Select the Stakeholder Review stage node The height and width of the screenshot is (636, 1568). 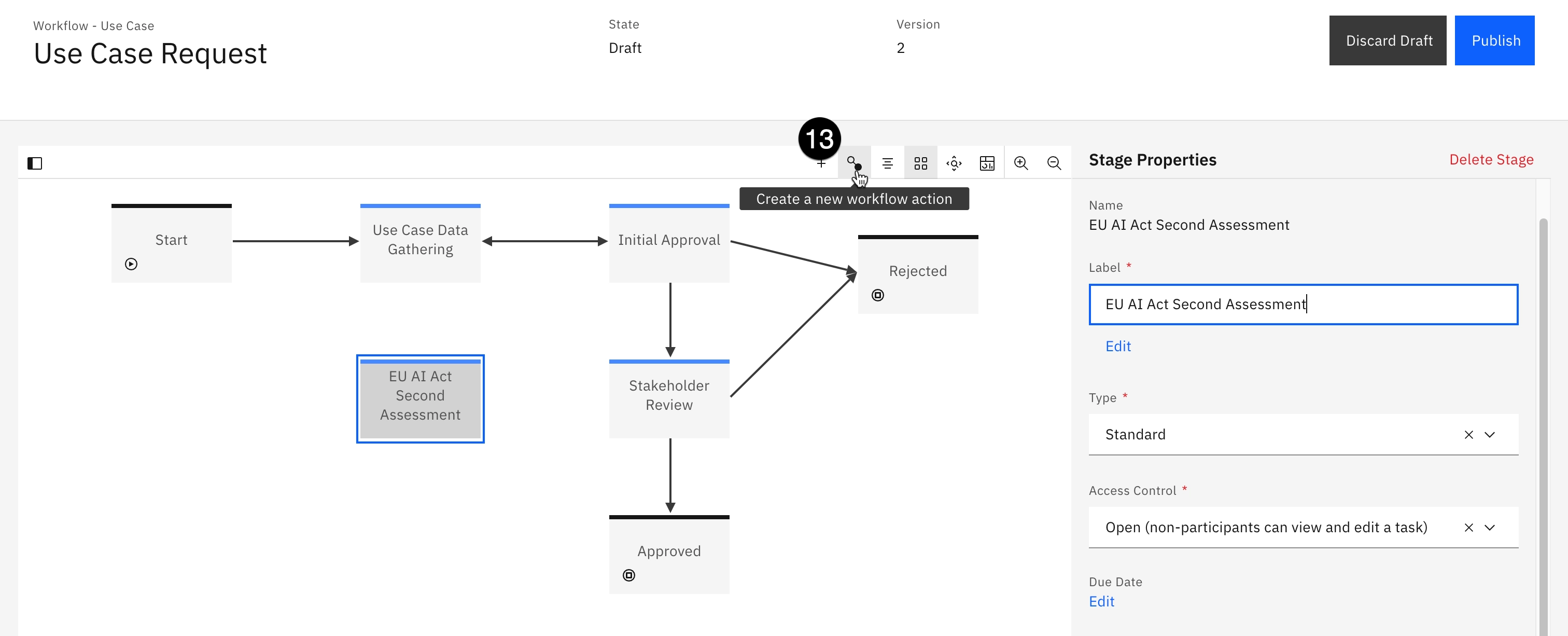[x=669, y=396]
